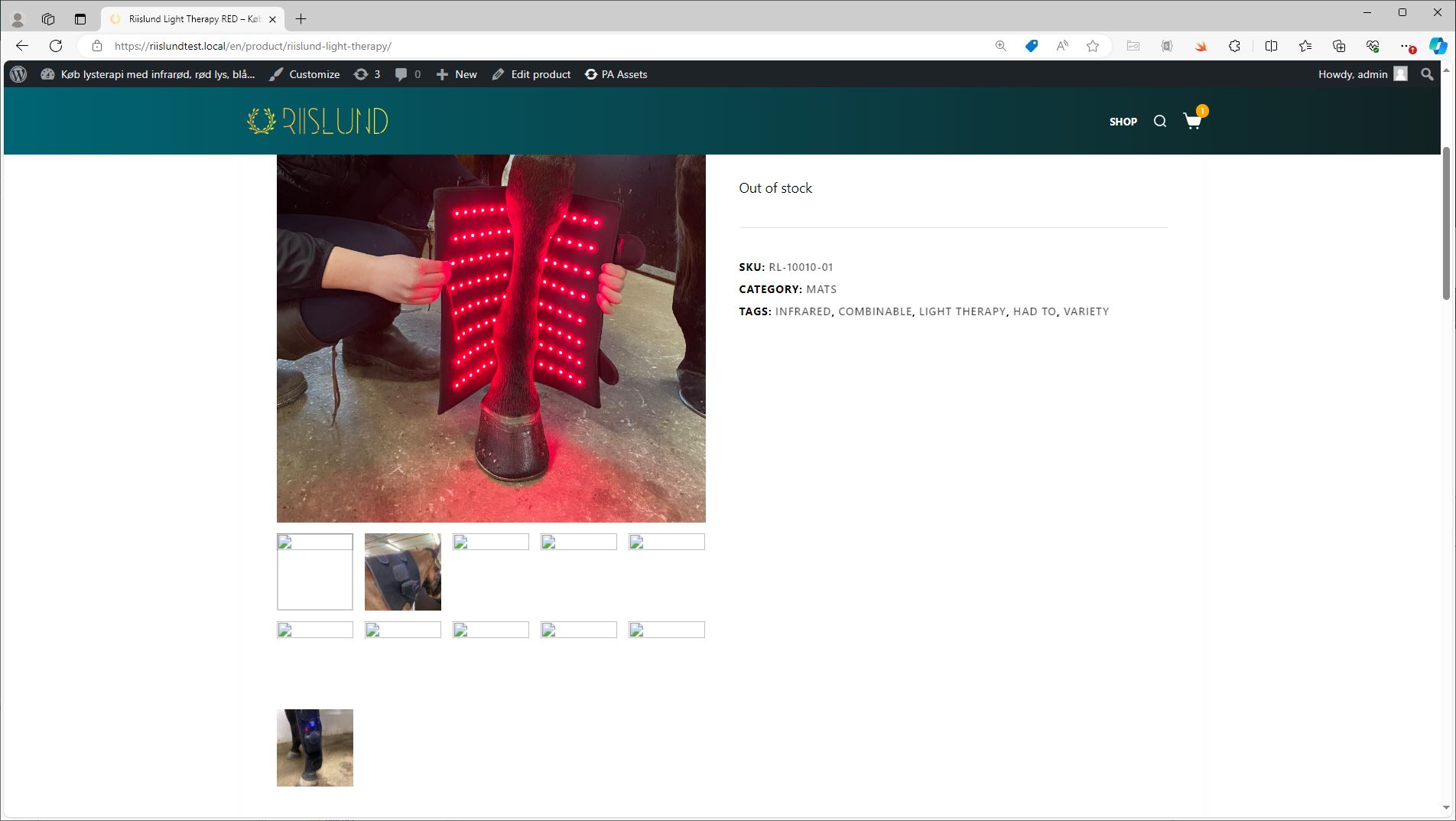
Task: Open the WordPress logo menu
Action: click(x=18, y=74)
